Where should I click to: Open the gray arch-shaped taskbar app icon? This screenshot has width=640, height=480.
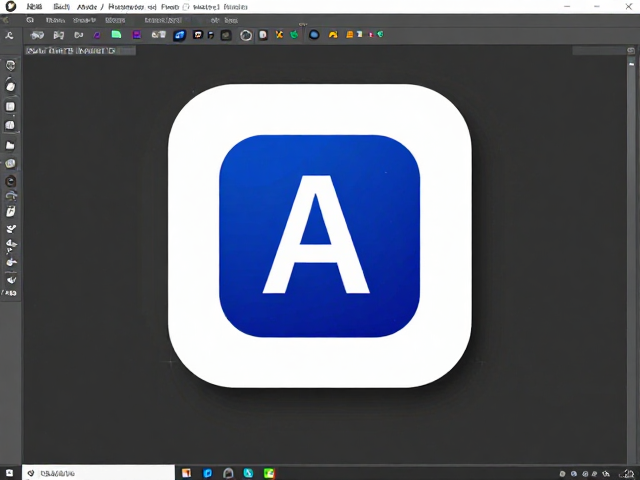tap(228, 473)
